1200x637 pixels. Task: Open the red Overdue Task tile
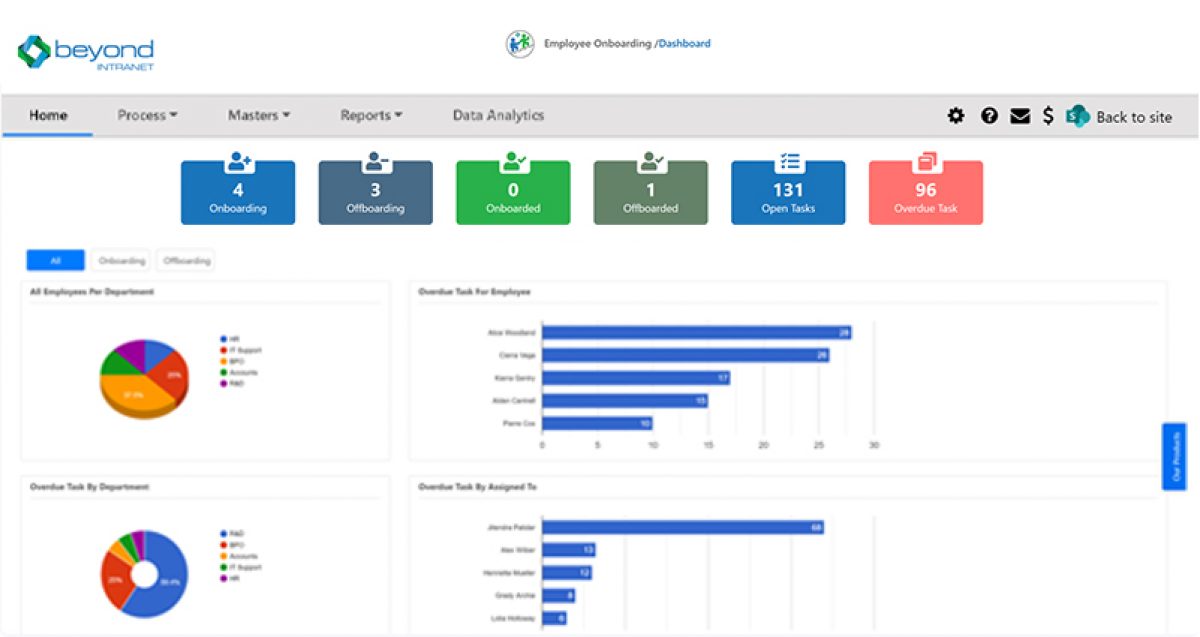click(x=925, y=192)
